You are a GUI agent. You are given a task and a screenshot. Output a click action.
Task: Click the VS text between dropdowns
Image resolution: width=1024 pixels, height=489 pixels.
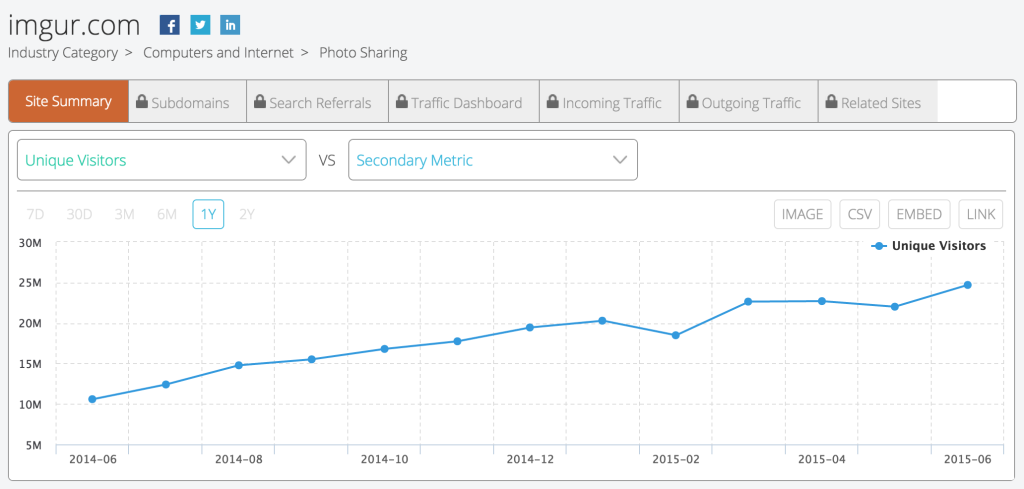(327, 160)
